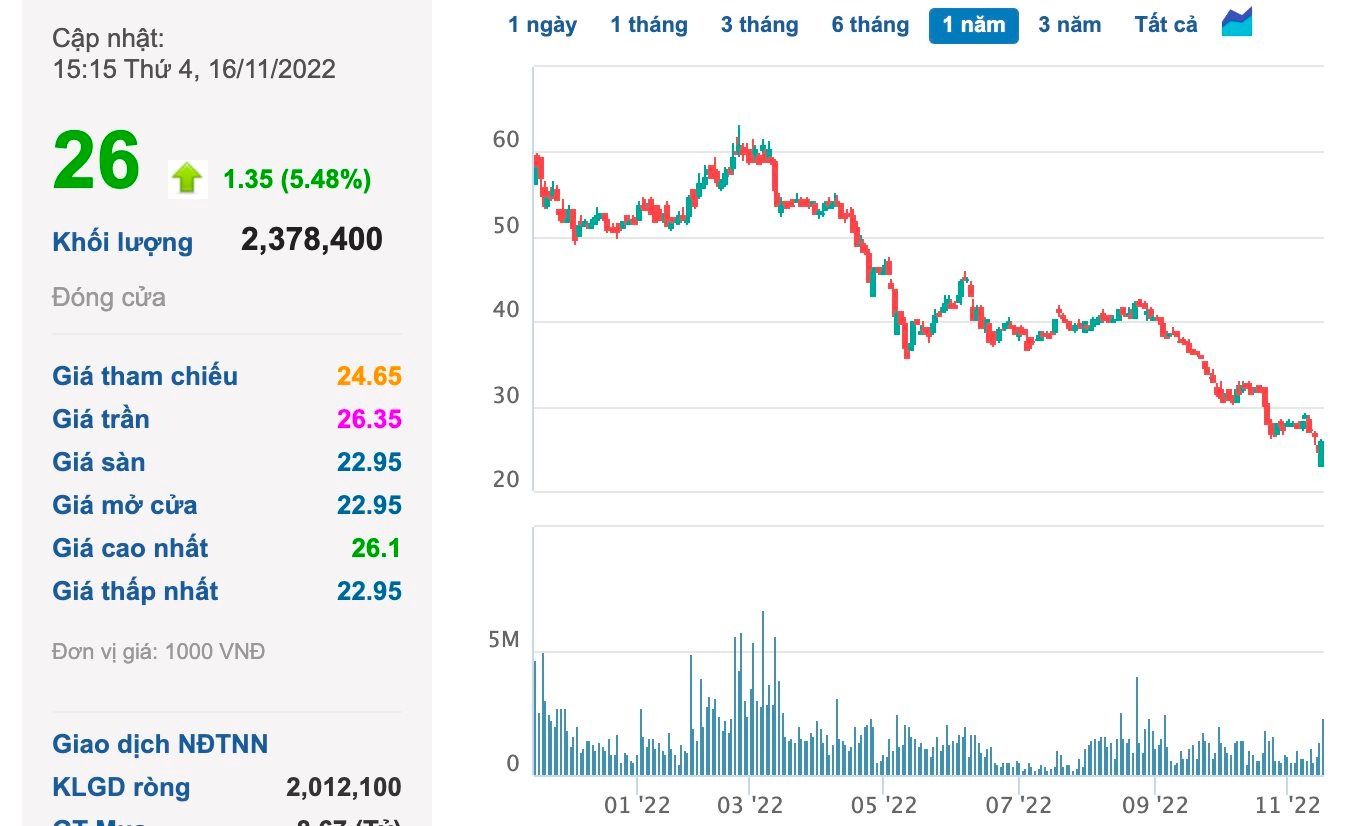Click the tallest volume bar near 03 '22
Viewport: 1348px width, 826px height.
pyautogui.click(x=763, y=692)
